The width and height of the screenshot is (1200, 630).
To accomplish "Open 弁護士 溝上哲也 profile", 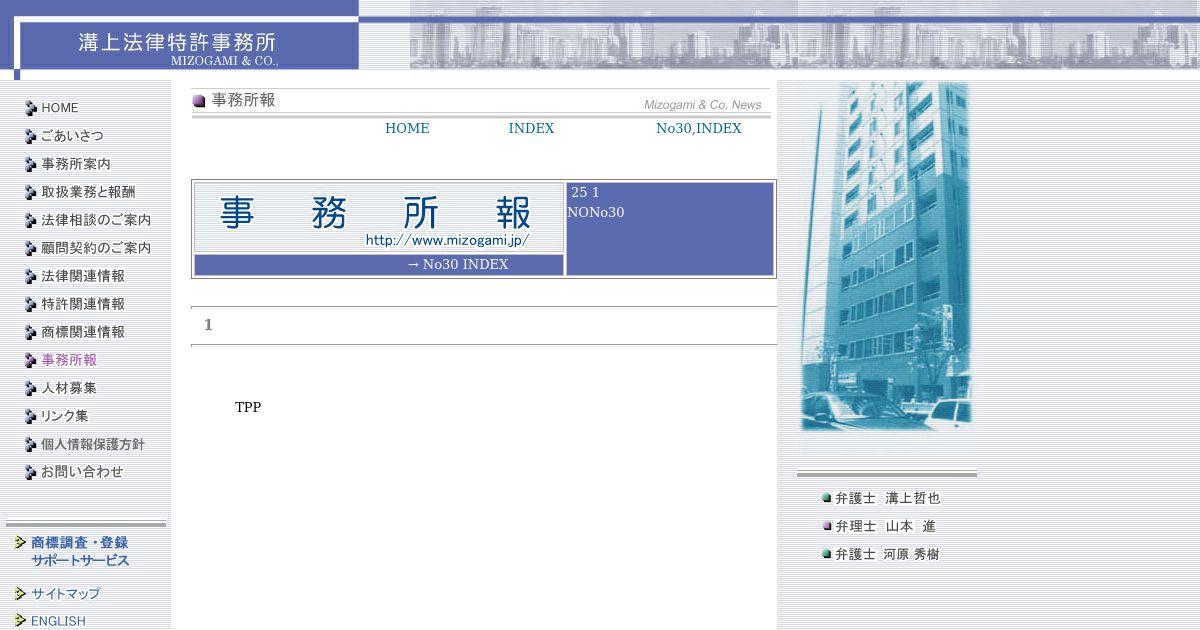I will pos(888,498).
